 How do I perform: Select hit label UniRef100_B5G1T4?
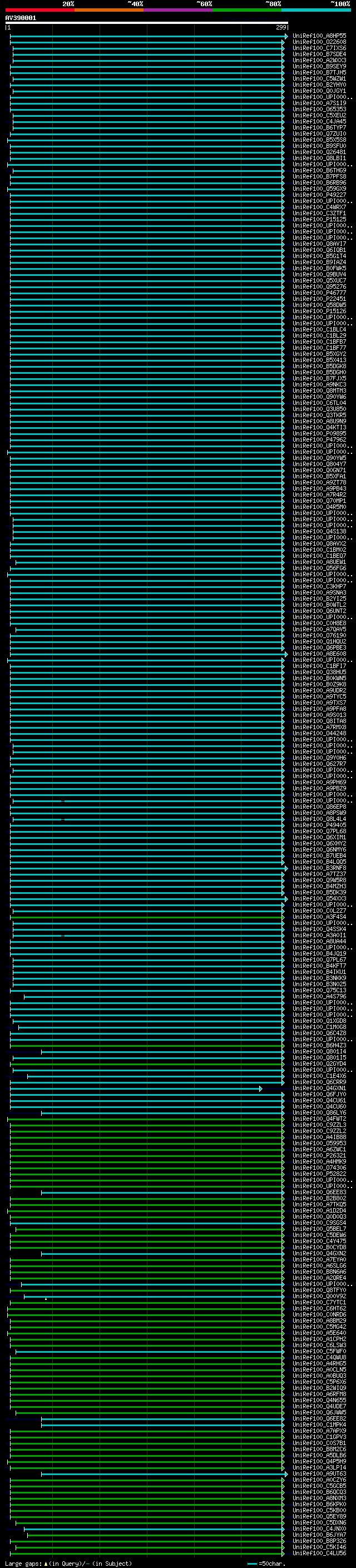coord(319,256)
